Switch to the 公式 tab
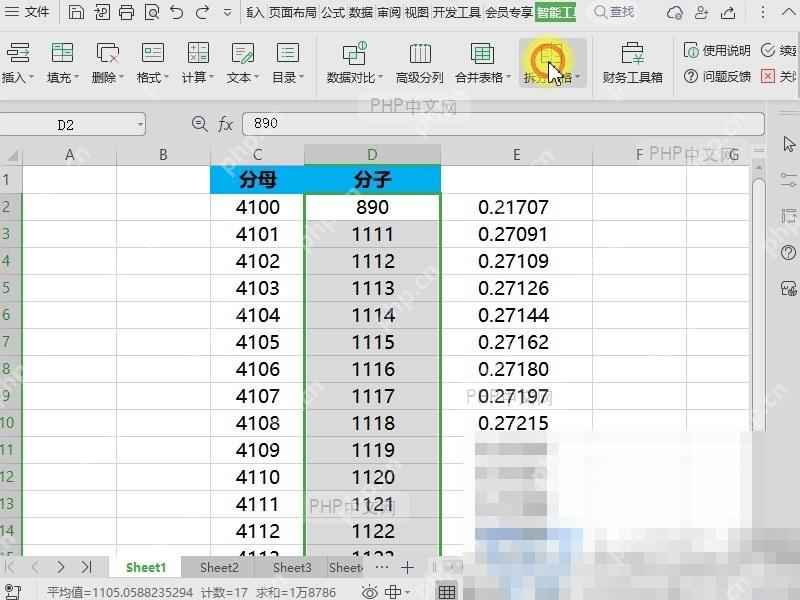Viewport: 800px width, 600px height. point(333,12)
